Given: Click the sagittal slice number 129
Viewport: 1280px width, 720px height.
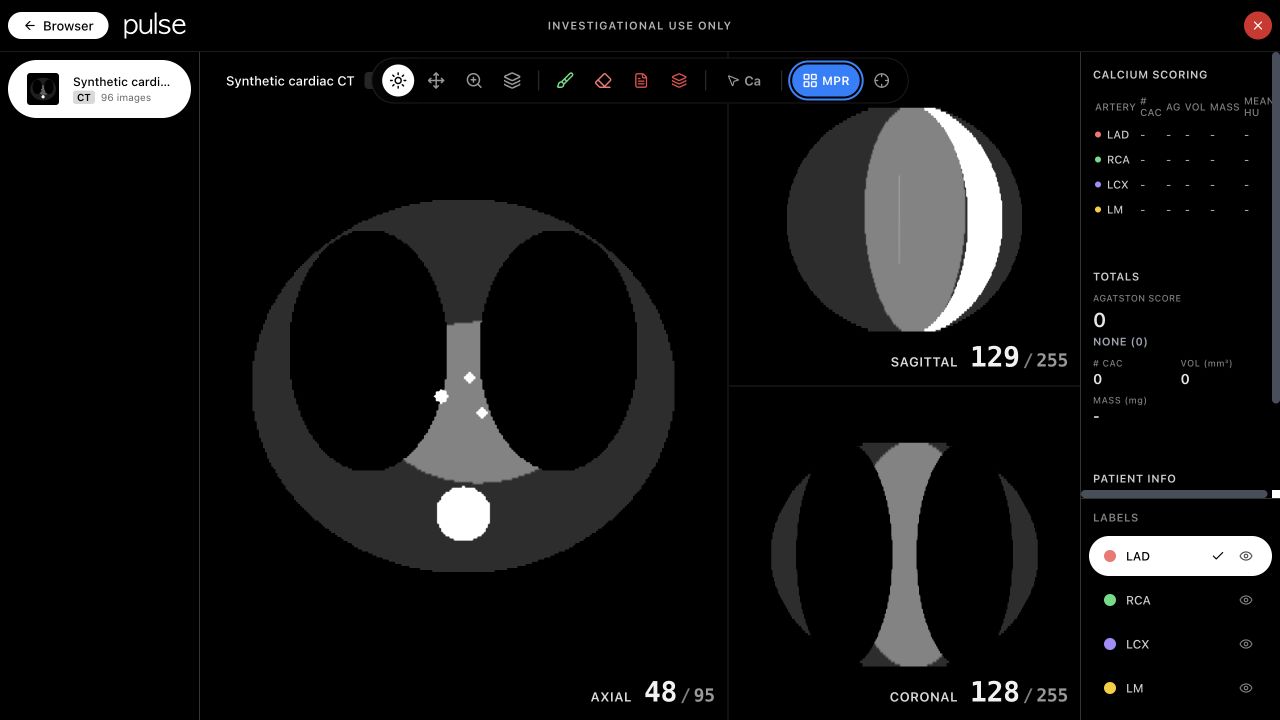Looking at the screenshot, I should click(995, 357).
